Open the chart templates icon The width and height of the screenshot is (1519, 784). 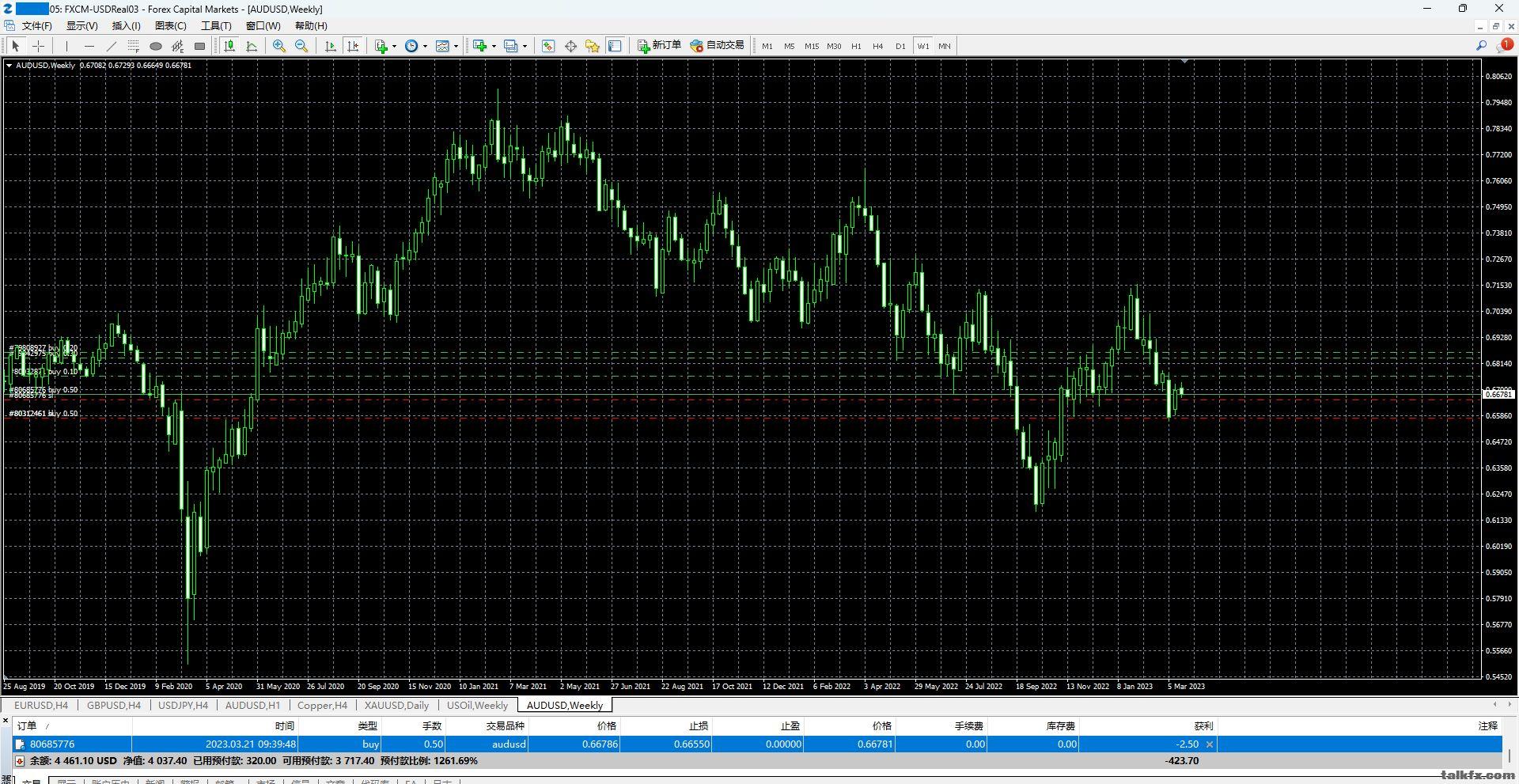pyautogui.click(x=442, y=46)
